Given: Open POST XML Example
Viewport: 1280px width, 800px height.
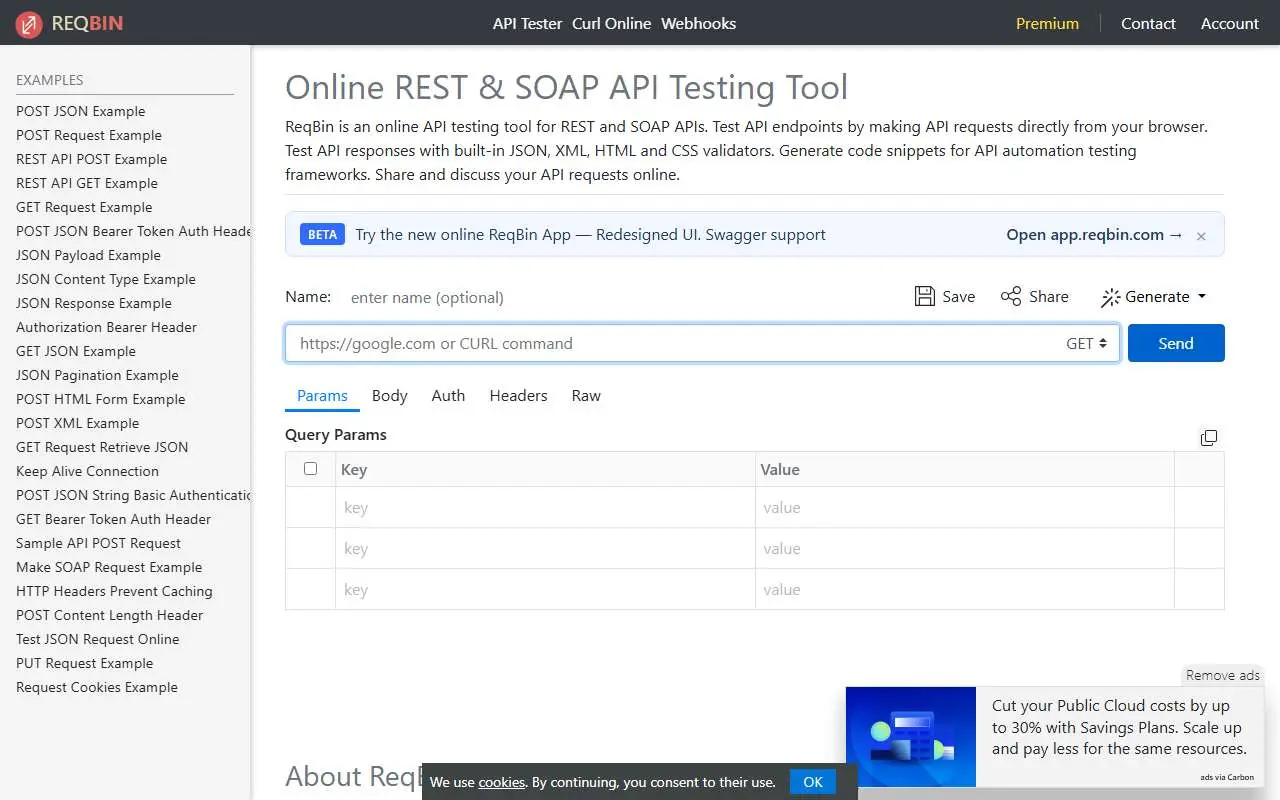Looking at the screenshot, I should coord(78,423).
